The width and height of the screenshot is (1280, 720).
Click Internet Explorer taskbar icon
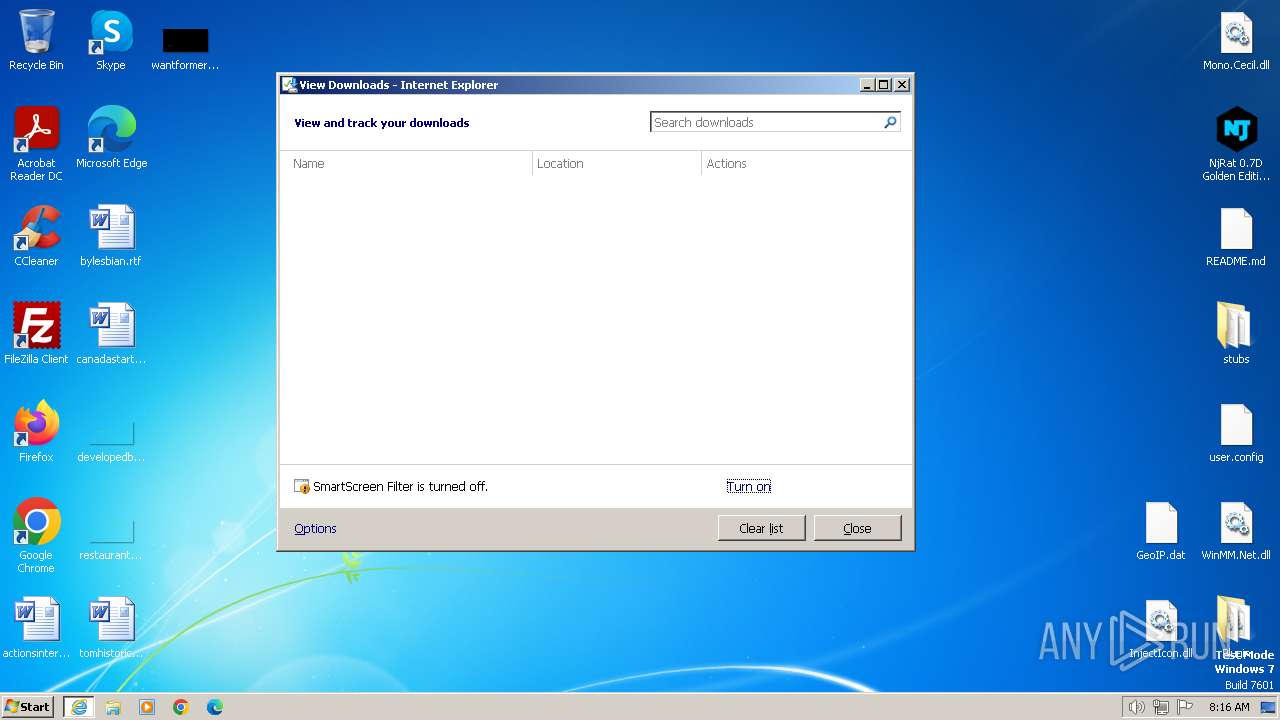tap(79, 707)
